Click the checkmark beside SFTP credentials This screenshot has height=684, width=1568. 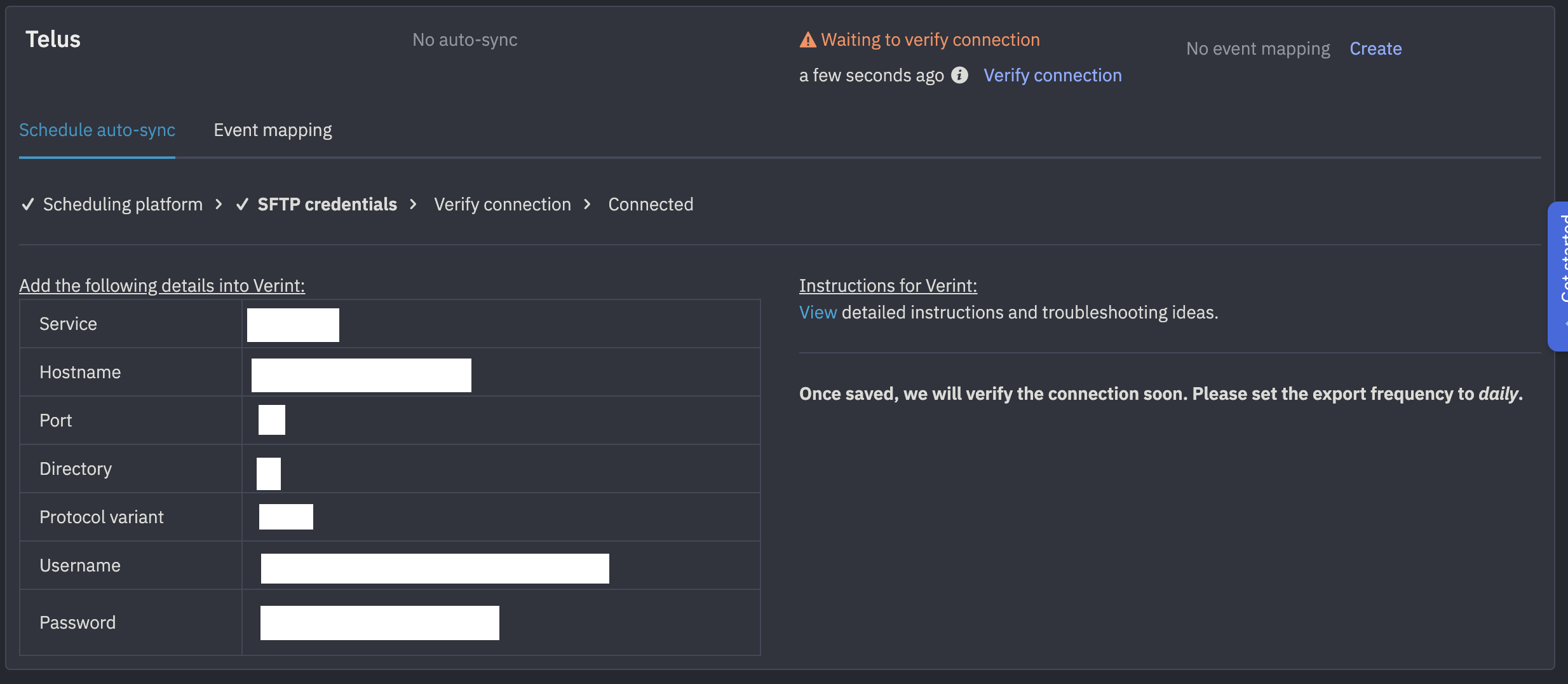242,204
